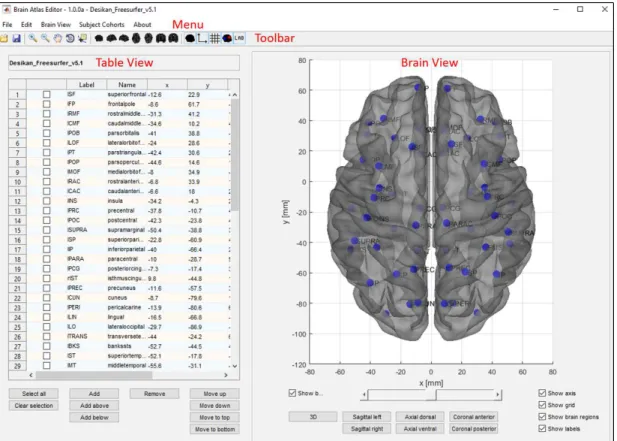This screenshot has height=441, width=617.
Task: Click the coronal posterior brain toolbar icon
Action: (173, 39)
